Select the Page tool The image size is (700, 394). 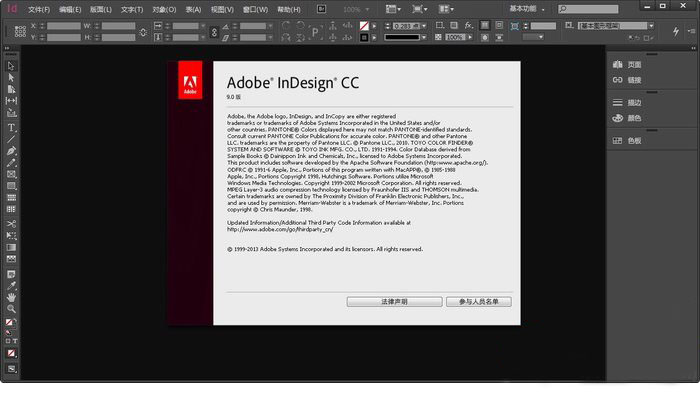[x=11, y=89]
